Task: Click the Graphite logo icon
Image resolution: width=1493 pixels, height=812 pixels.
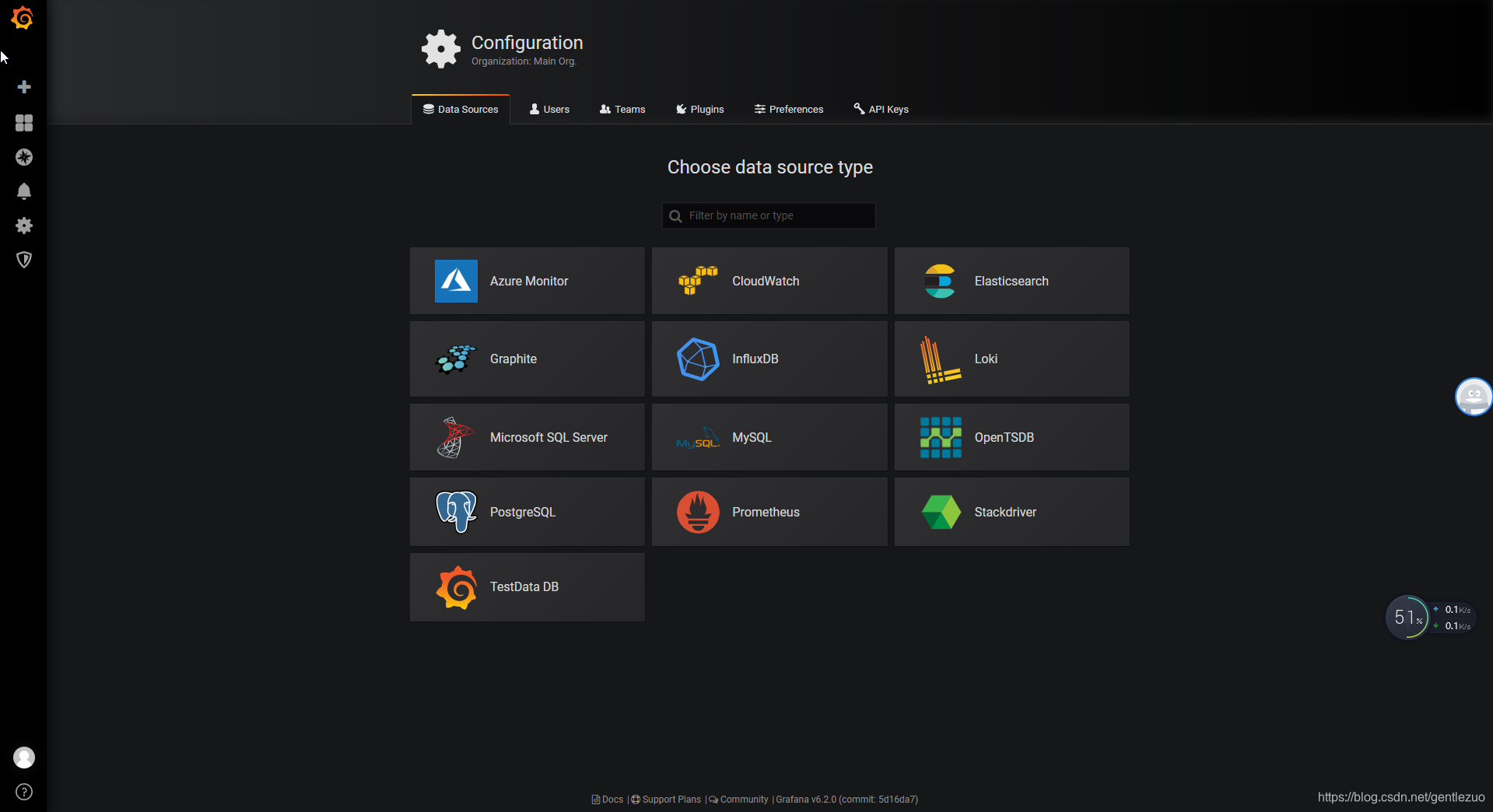Action: (x=456, y=359)
